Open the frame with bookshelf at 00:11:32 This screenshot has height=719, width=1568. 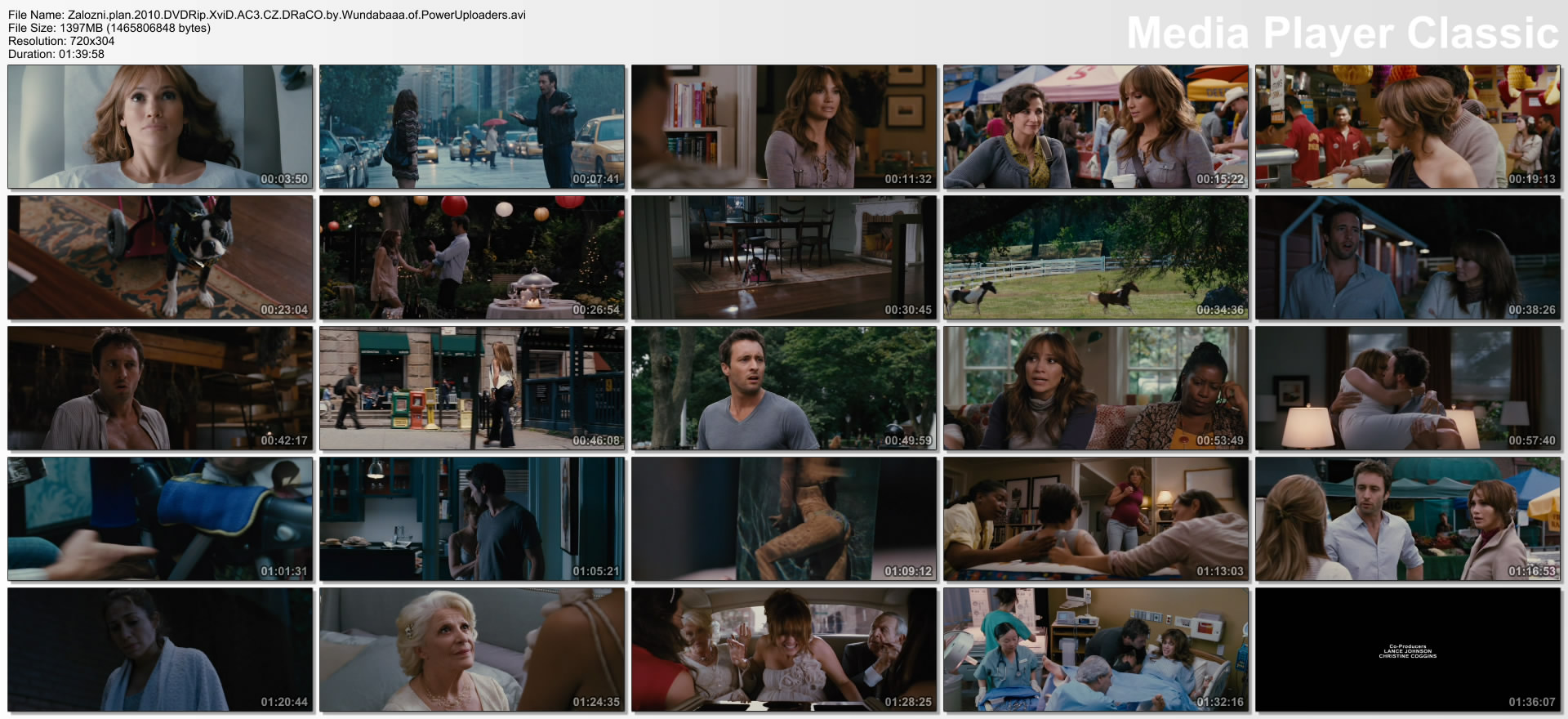(x=784, y=127)
